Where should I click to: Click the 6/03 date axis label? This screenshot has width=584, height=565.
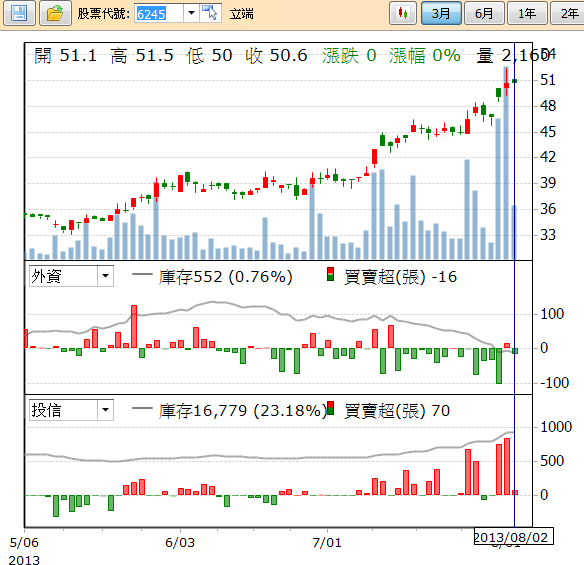[180, 543]
